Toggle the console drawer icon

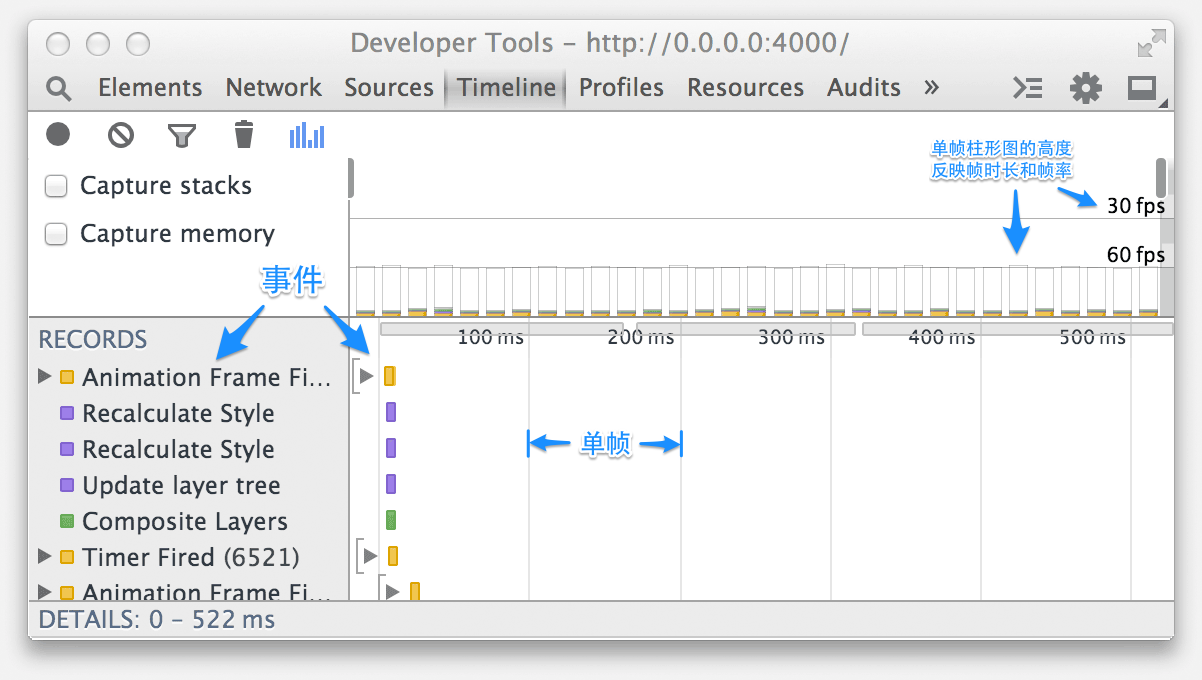(1028, 88)
